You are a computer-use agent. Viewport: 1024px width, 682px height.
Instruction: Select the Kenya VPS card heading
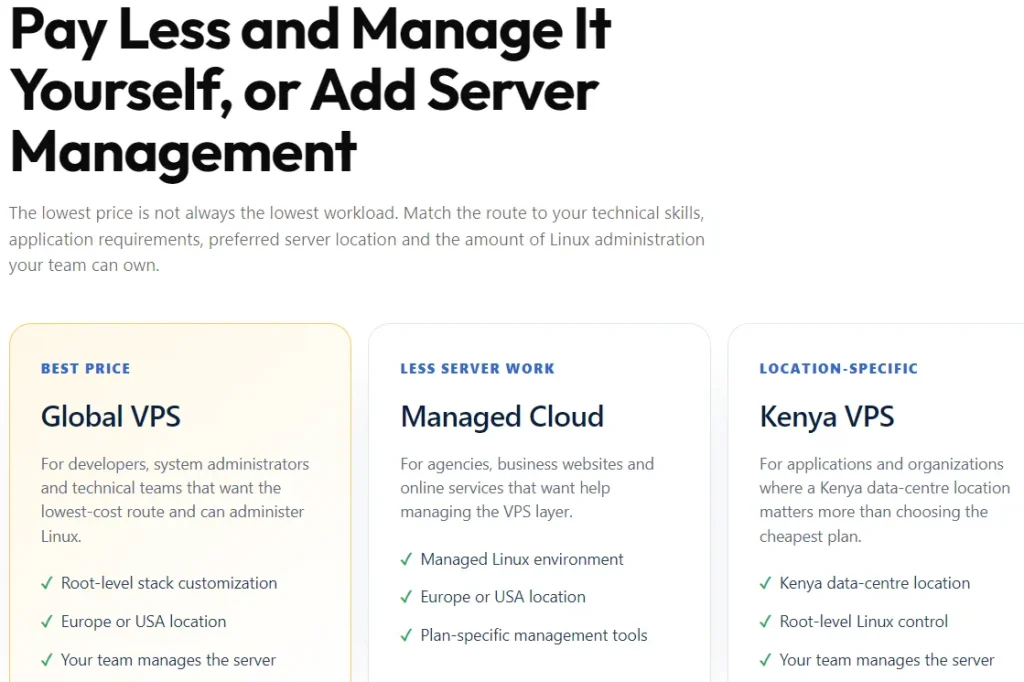[x=826, y=417]
